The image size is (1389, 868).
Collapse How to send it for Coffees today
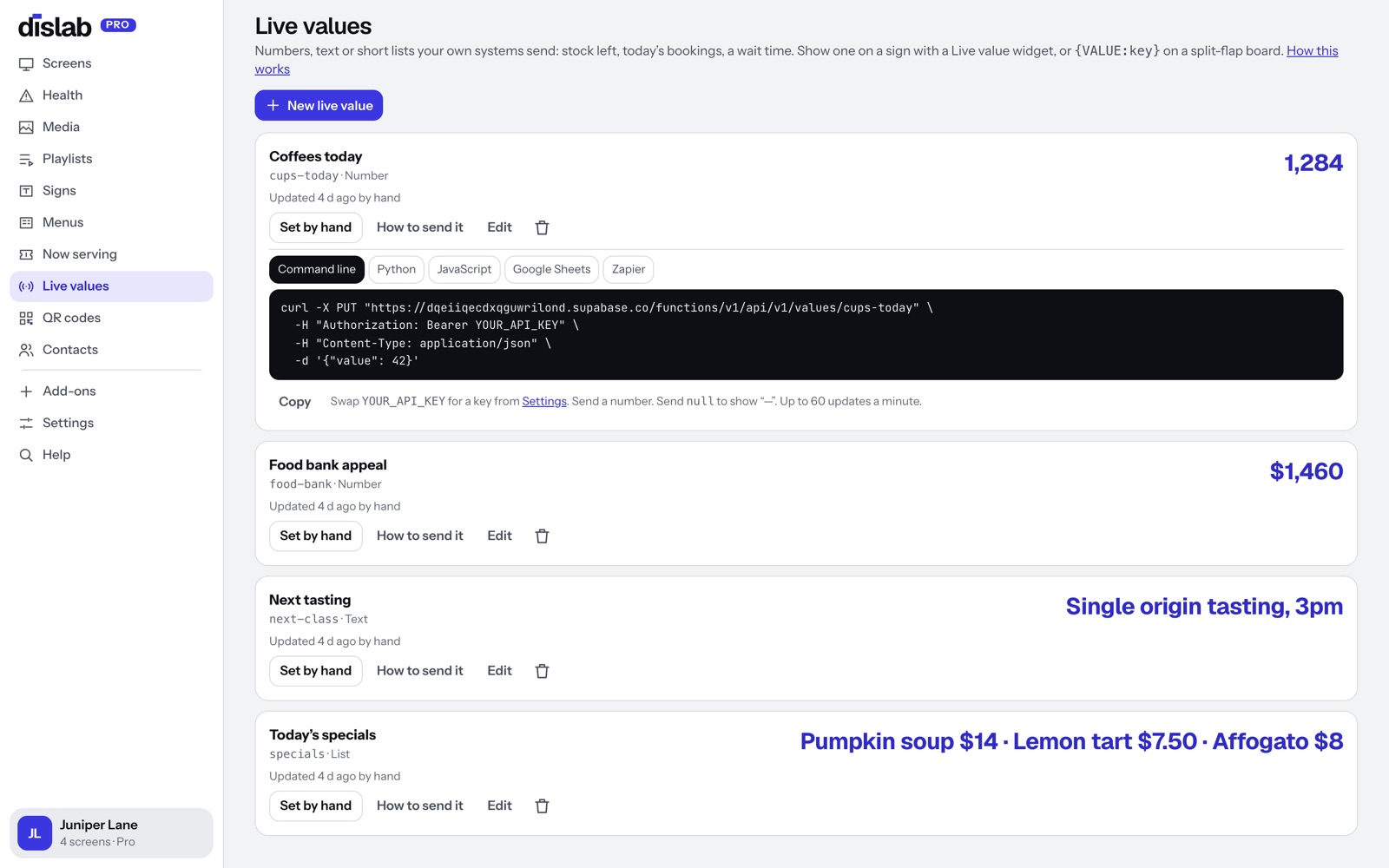420,227
